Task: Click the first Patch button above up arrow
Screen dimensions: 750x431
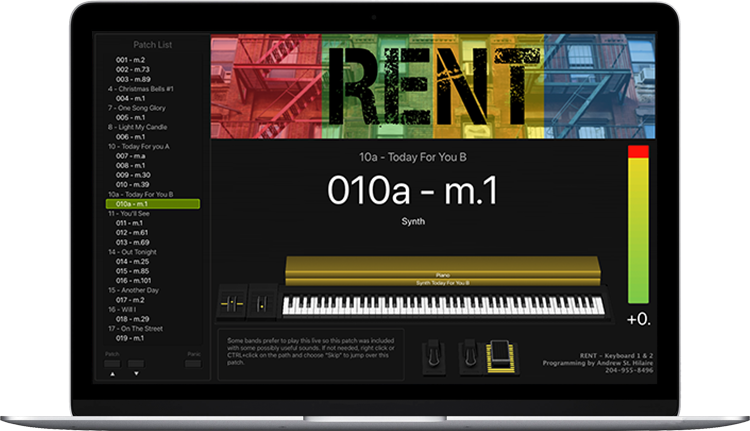Action: tap(112, 364)
